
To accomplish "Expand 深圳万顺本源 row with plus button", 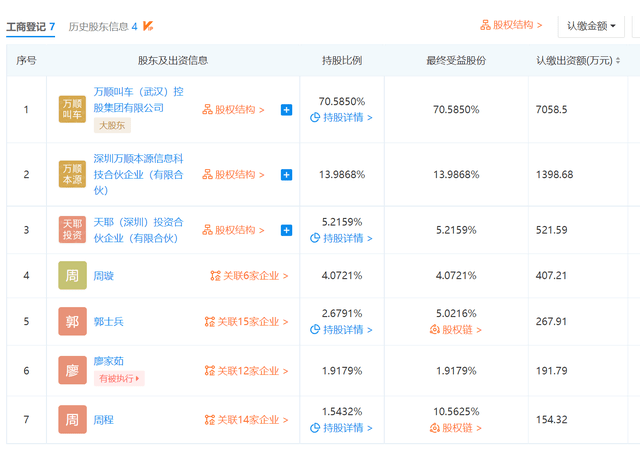I will tap(286, 175).
